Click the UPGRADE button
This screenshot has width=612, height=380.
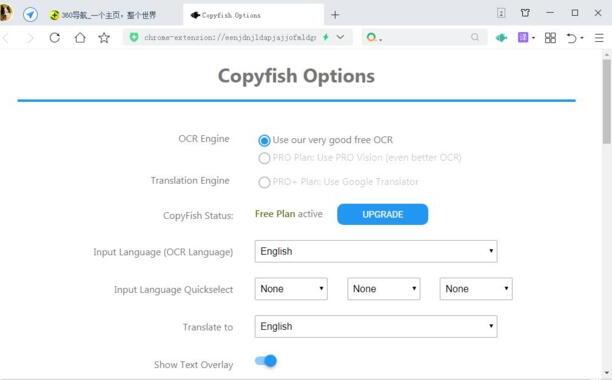click(x=382, y=214)
